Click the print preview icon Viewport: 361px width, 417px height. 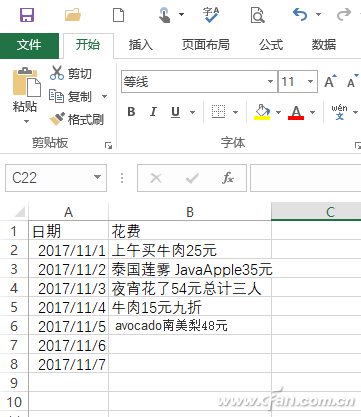(257, 15)
